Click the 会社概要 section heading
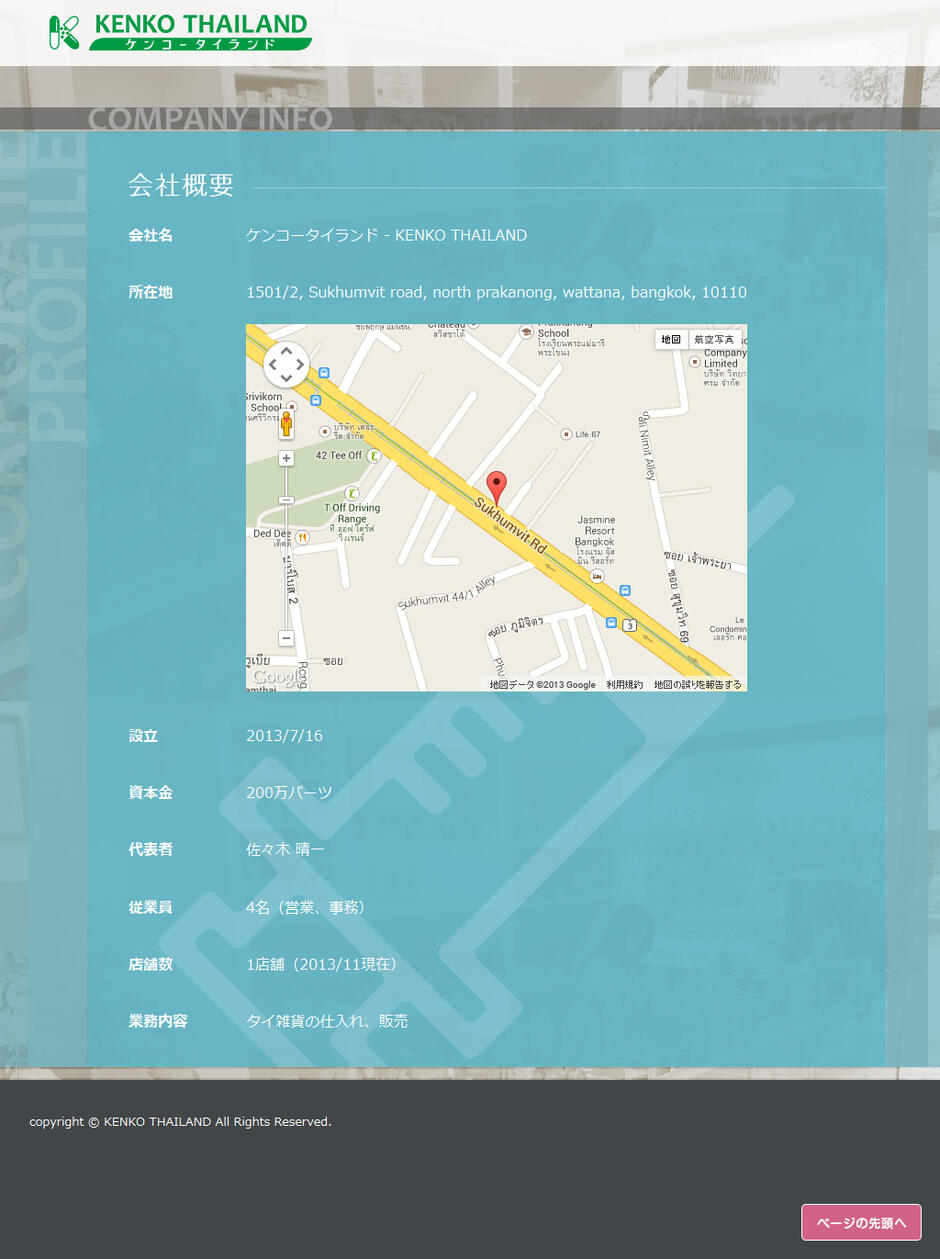Image resolution: width=940 pixels, height=1259 pixels. (x=181, y=185)
